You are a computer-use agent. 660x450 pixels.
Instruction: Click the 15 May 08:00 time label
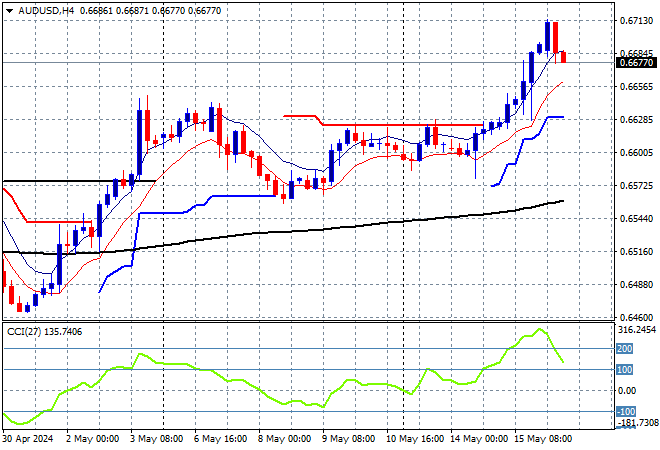click(543, 439)
